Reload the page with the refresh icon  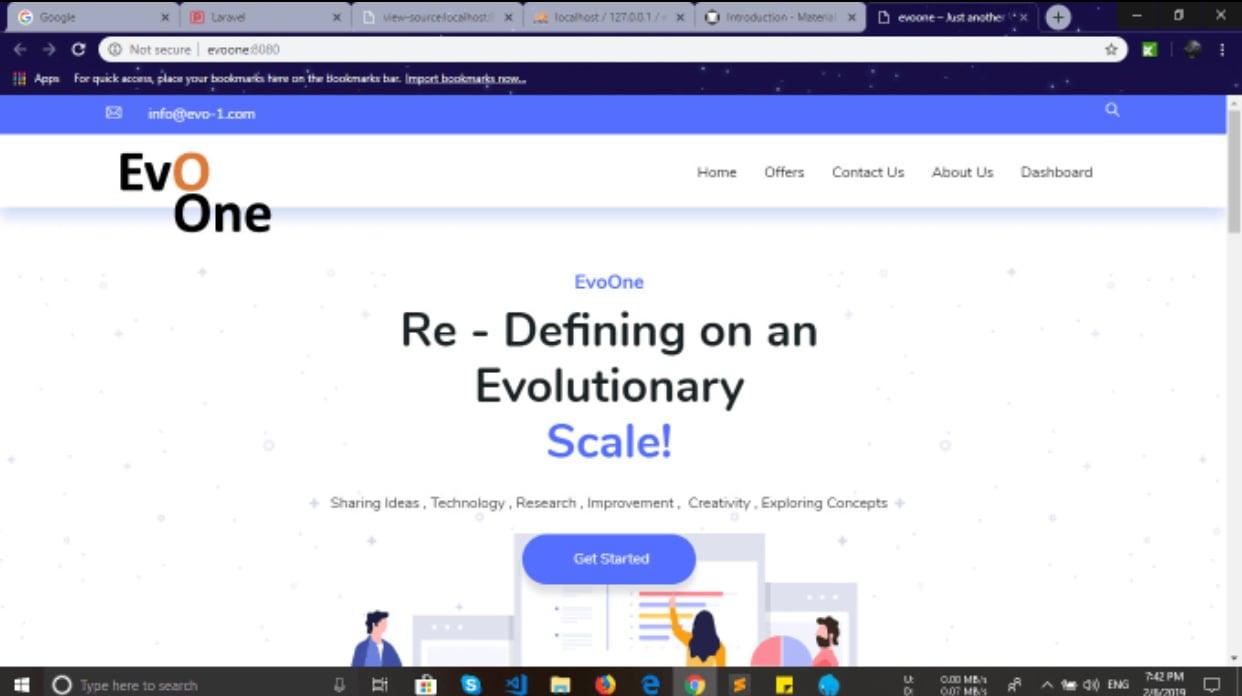78,50
